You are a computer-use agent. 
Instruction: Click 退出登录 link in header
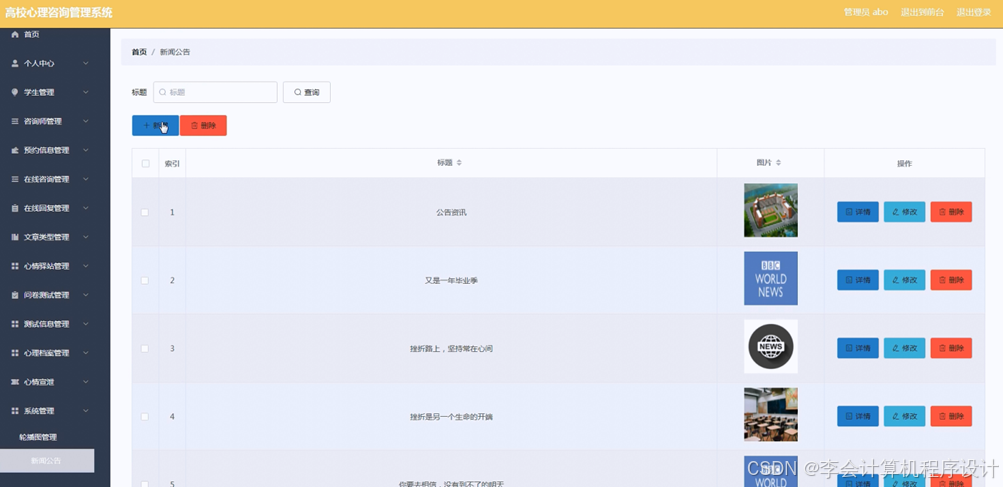click(974, 12)
